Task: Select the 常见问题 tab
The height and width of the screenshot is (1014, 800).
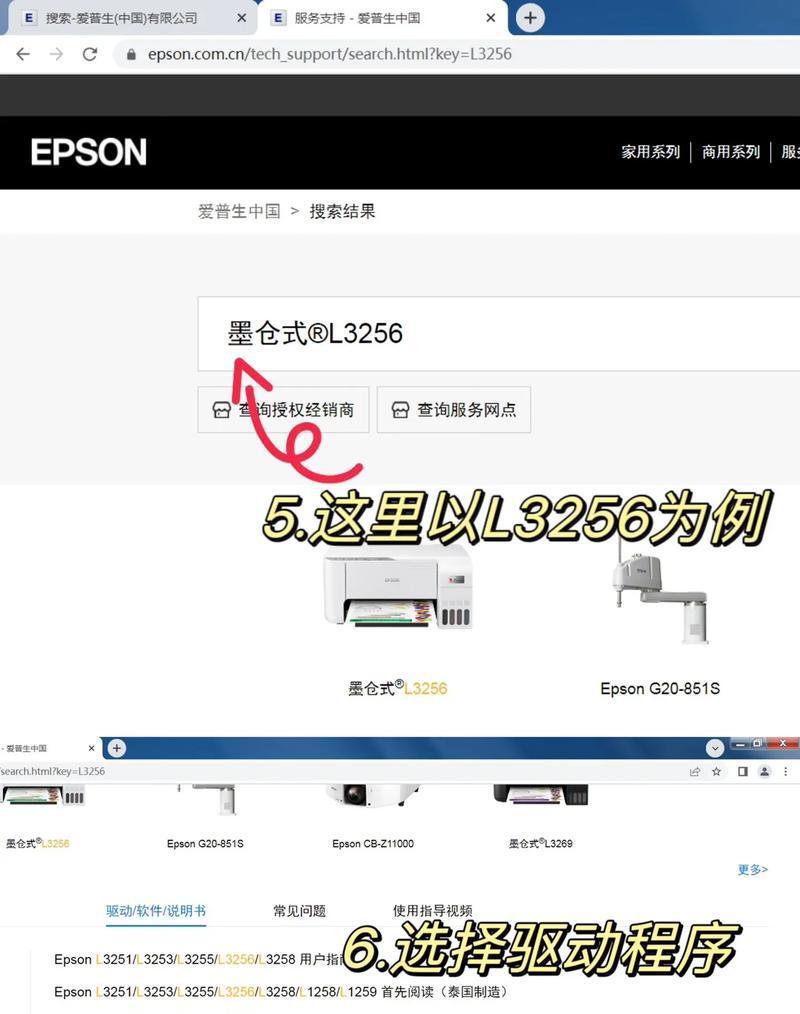Action: 299,911
